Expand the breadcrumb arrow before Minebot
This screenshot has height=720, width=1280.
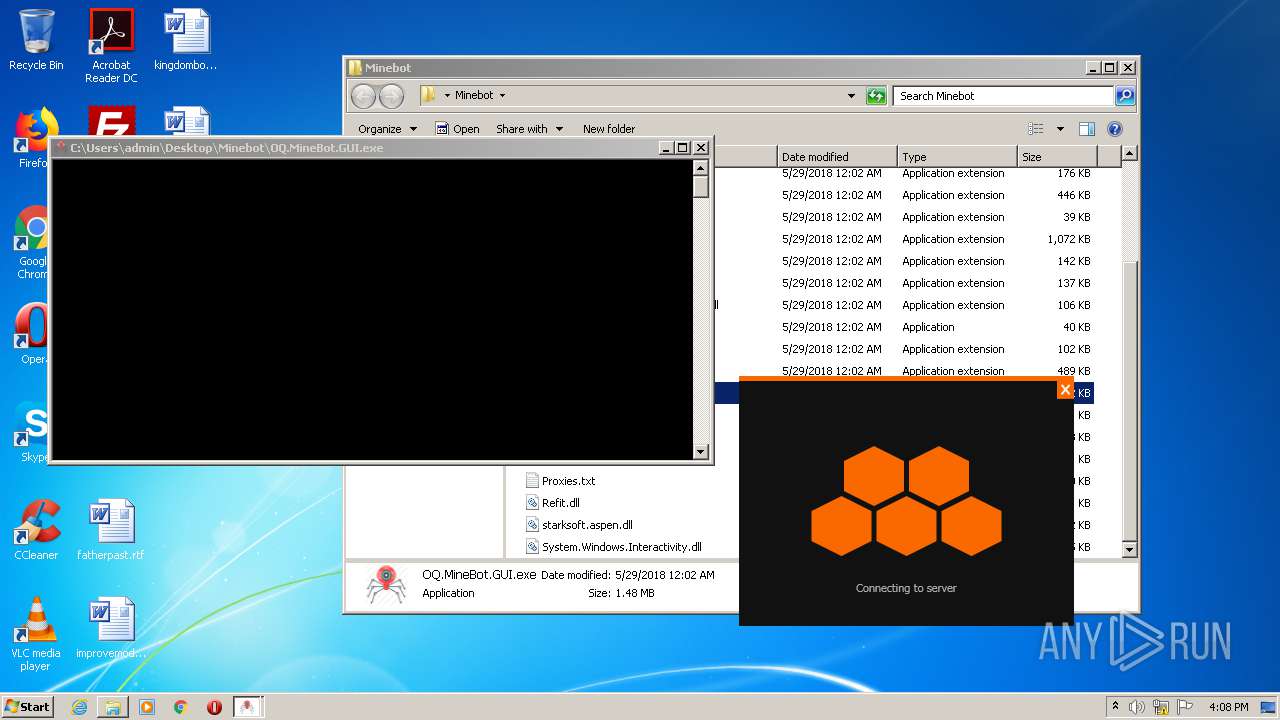[x=446, y=96]
